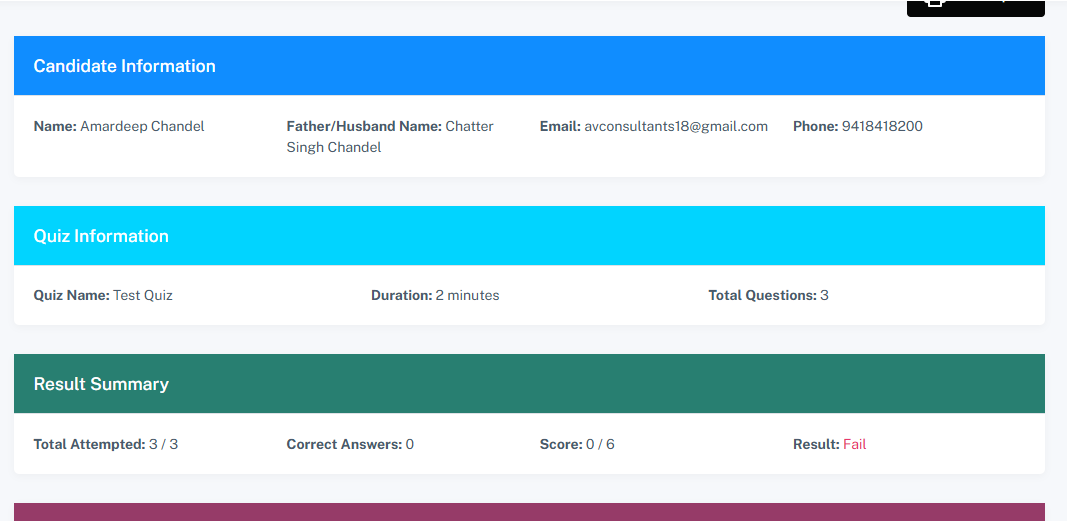Click the candidate name Amardeep Chandel
This screenshot has height=521, width=1067.
[x=142, y=126]
